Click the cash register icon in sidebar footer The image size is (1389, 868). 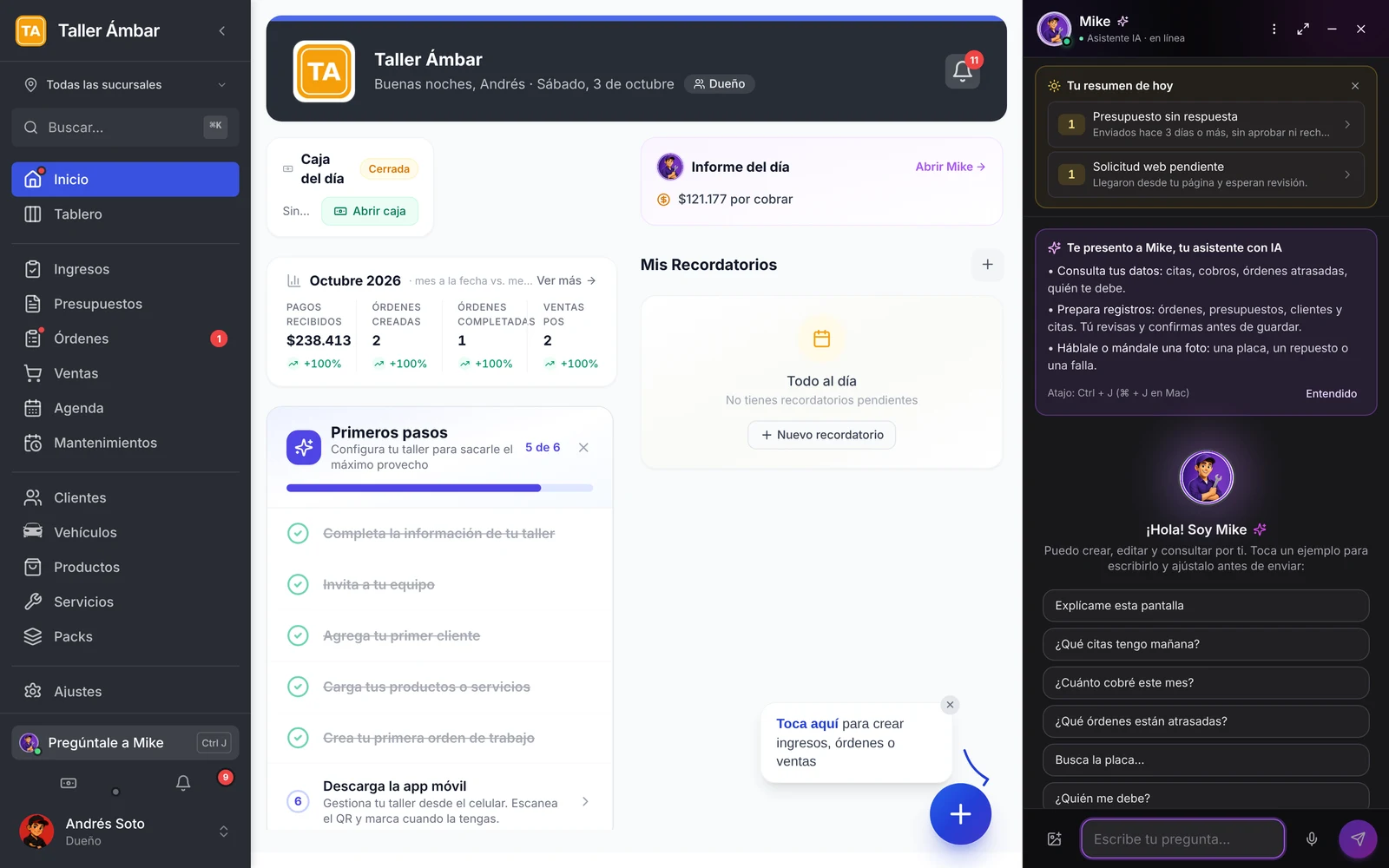(x=69, y=783)
